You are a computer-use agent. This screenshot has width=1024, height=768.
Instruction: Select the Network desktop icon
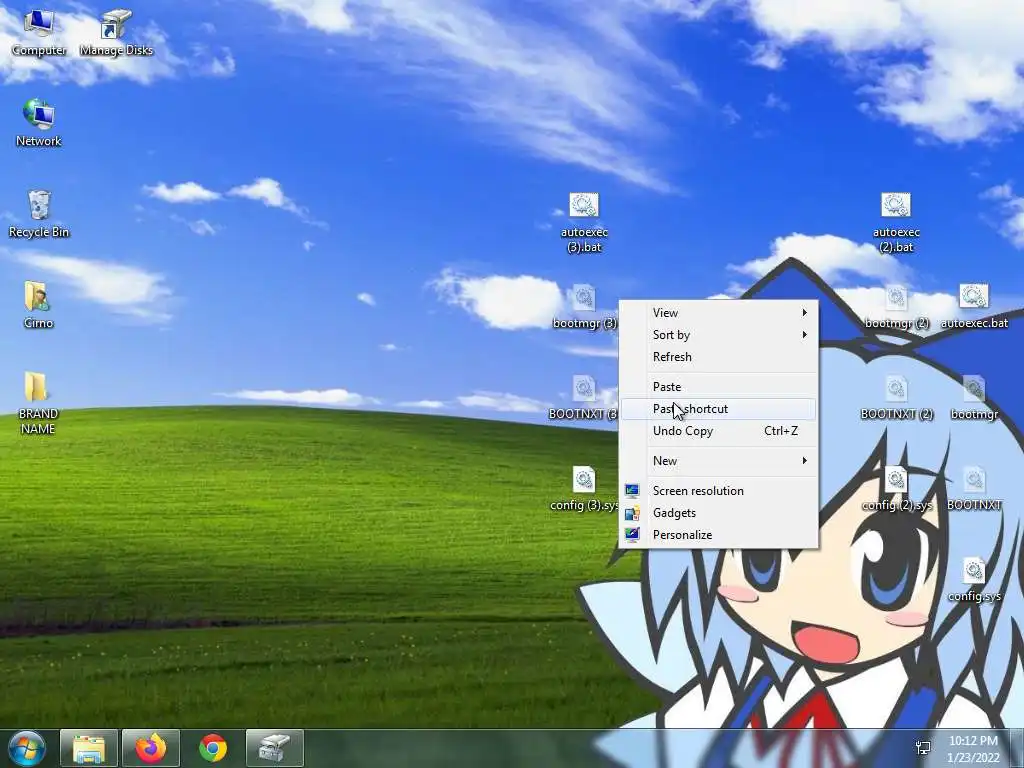39,123
